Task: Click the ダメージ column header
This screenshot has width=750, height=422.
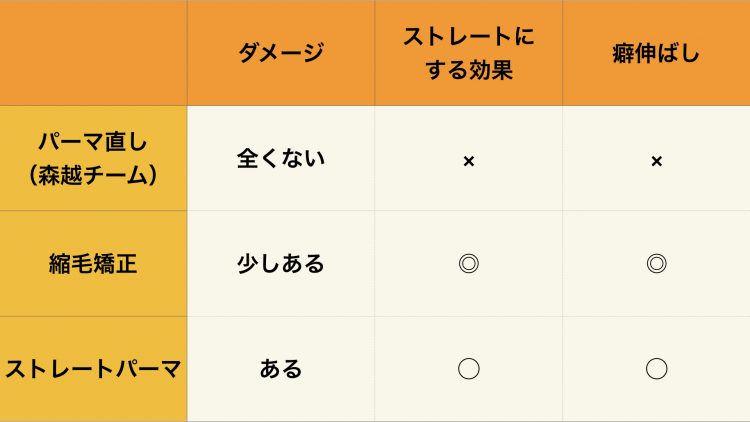Action: click(x=281, y=53)
